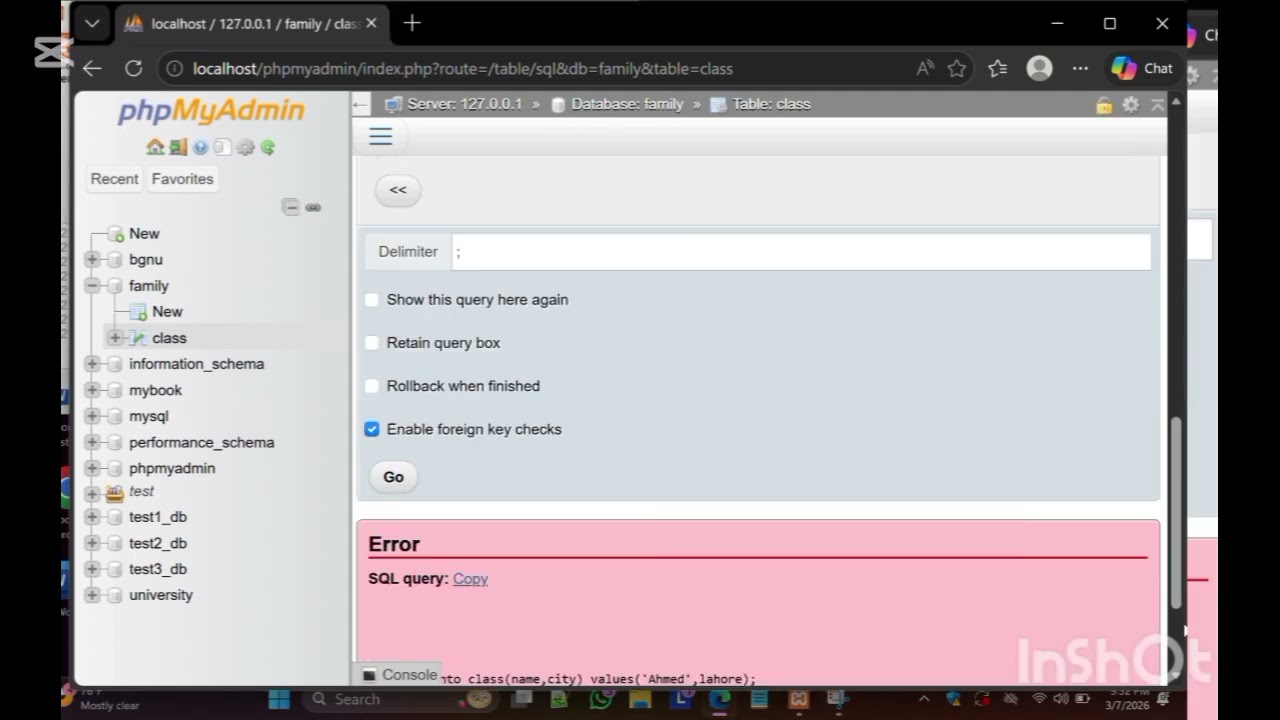Expand the bgnu database node
This screenshot has width=1280, height=720.
[92, 259]
